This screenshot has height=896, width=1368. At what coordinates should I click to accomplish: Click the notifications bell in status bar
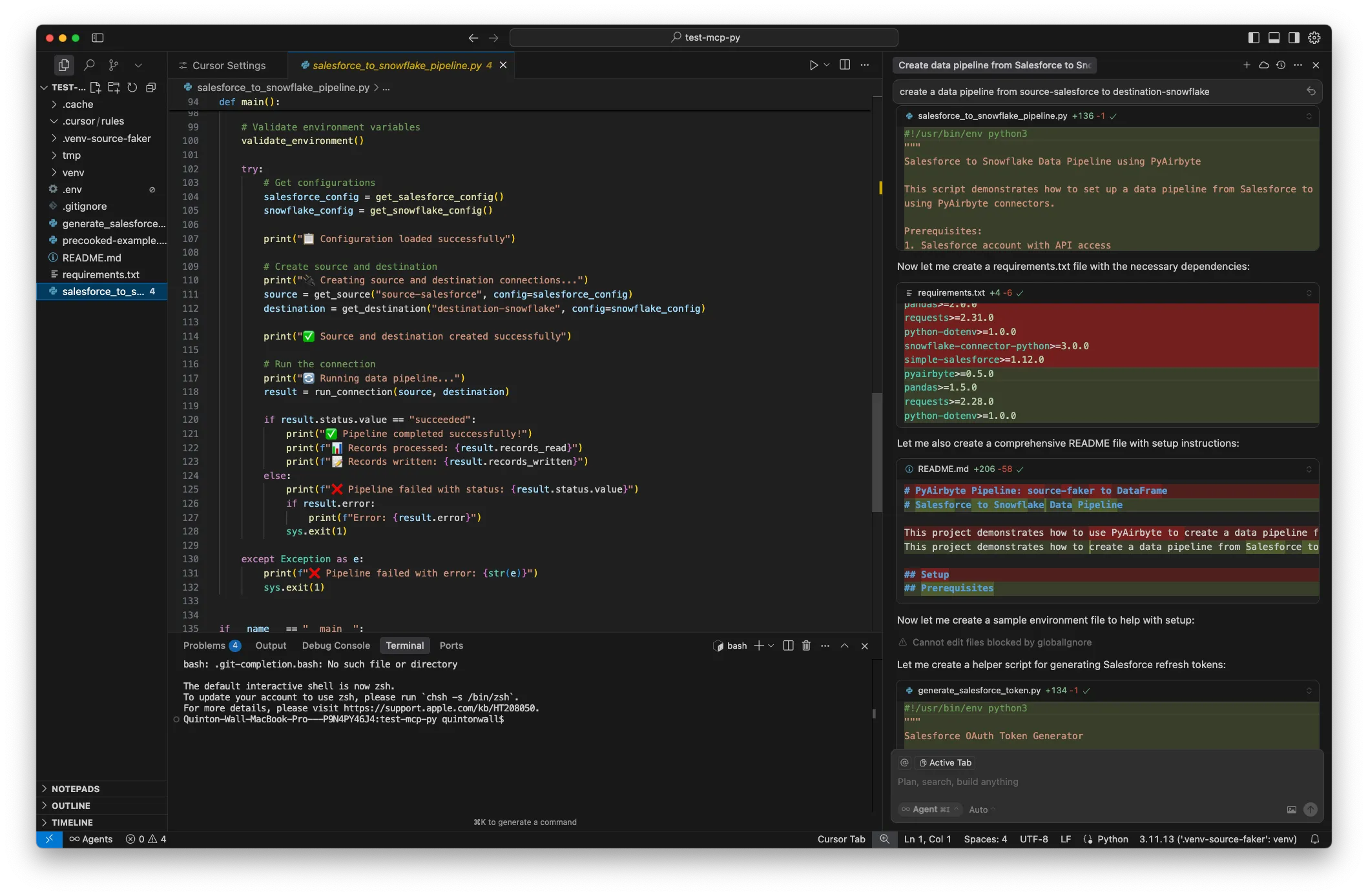tap(1314, 839)
